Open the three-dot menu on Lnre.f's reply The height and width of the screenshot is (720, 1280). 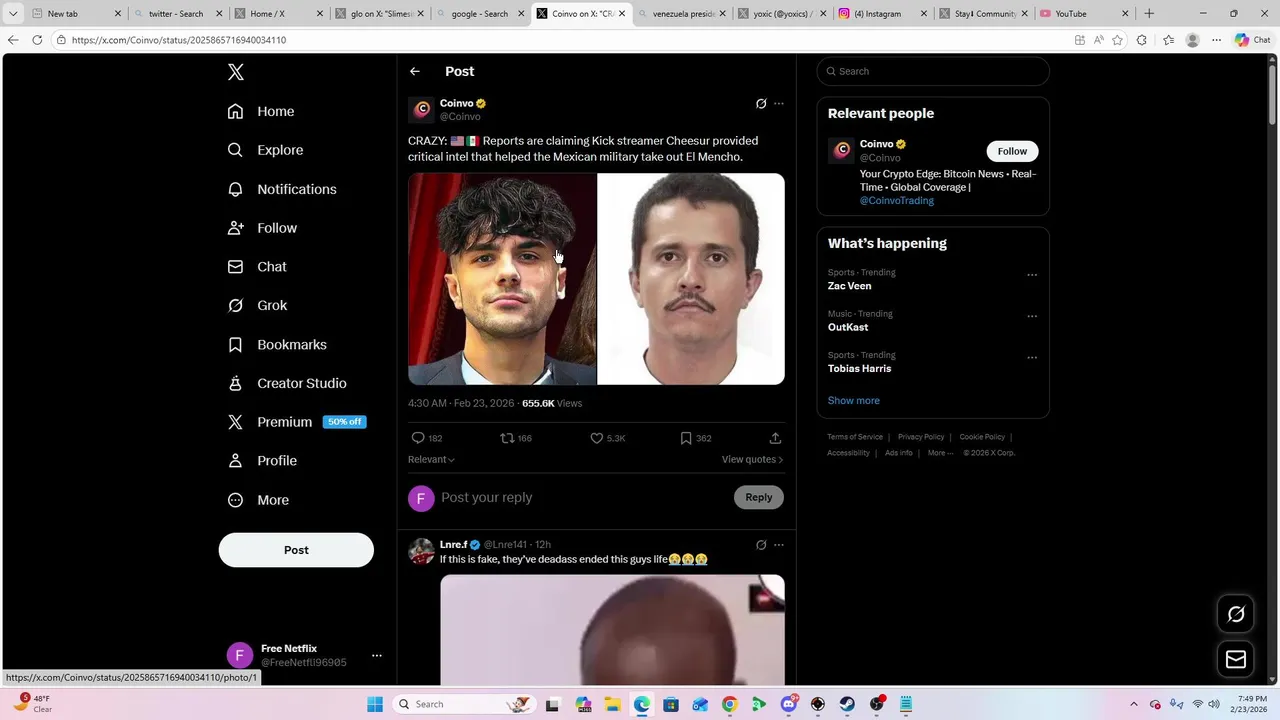pyautogui.click(x=779, y=545)
